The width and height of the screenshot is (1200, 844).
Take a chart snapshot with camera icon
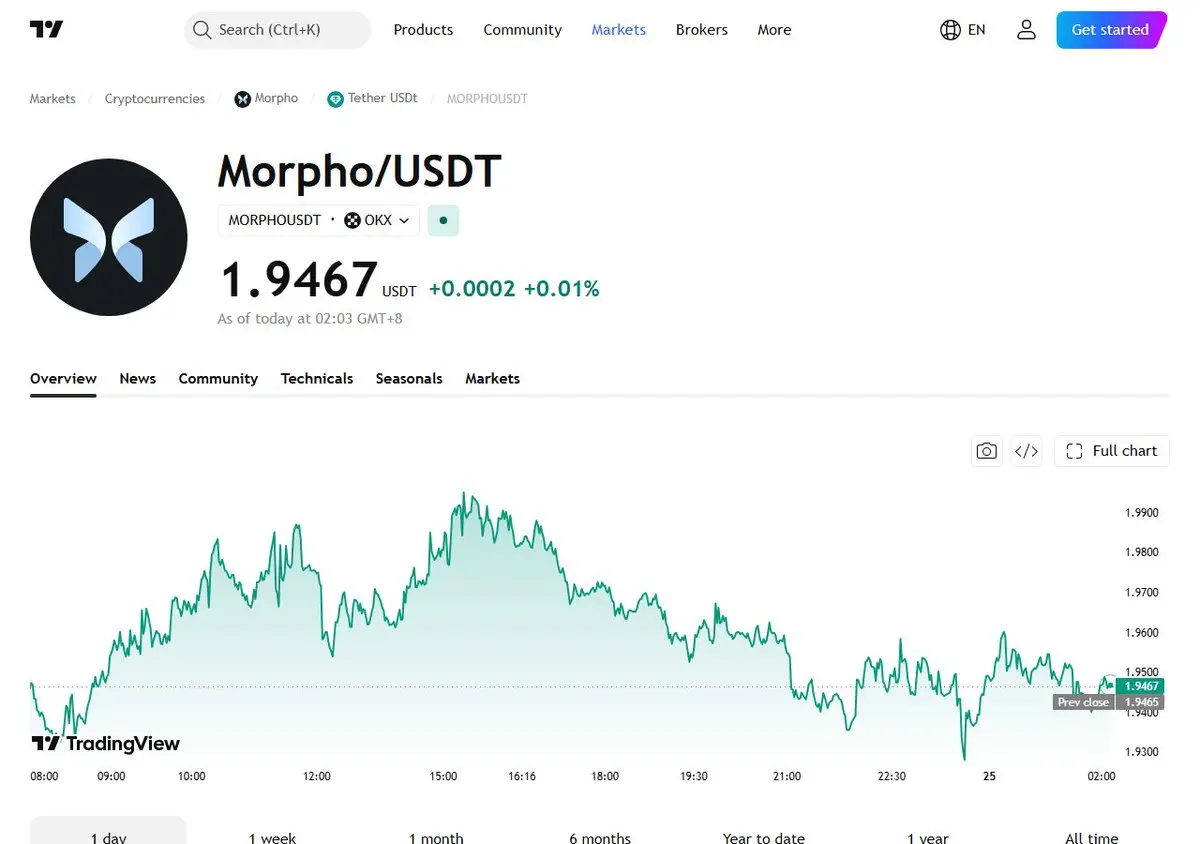click(987, 451)
